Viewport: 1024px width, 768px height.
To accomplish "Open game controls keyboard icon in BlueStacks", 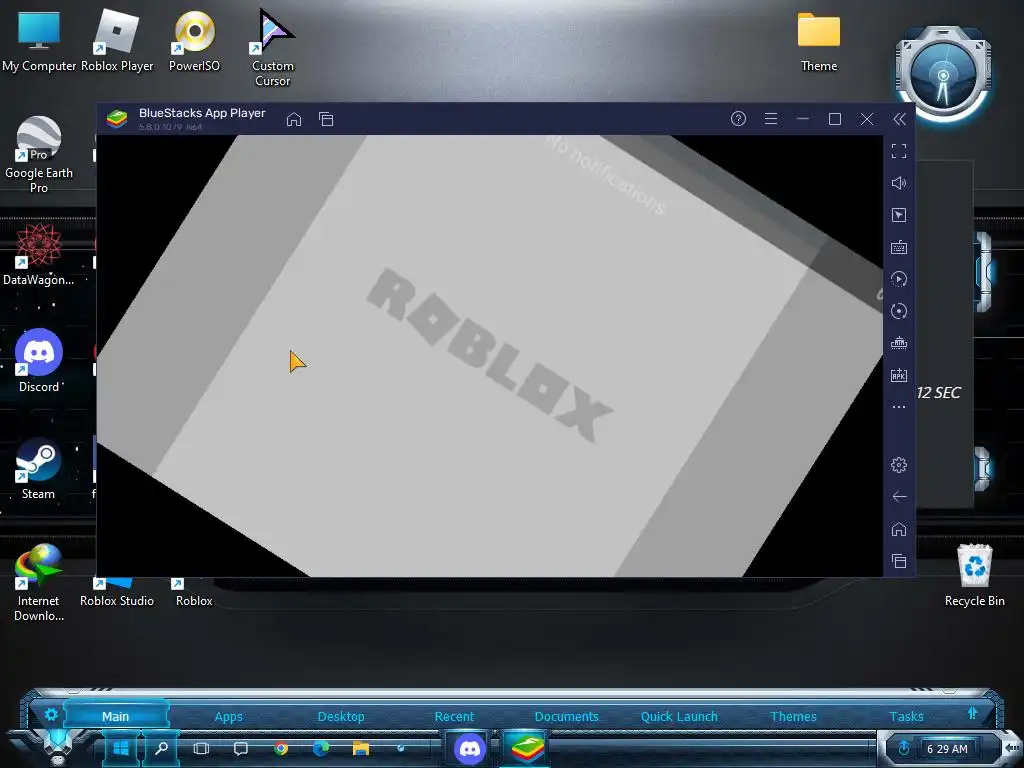I will (x=899, y=247).
